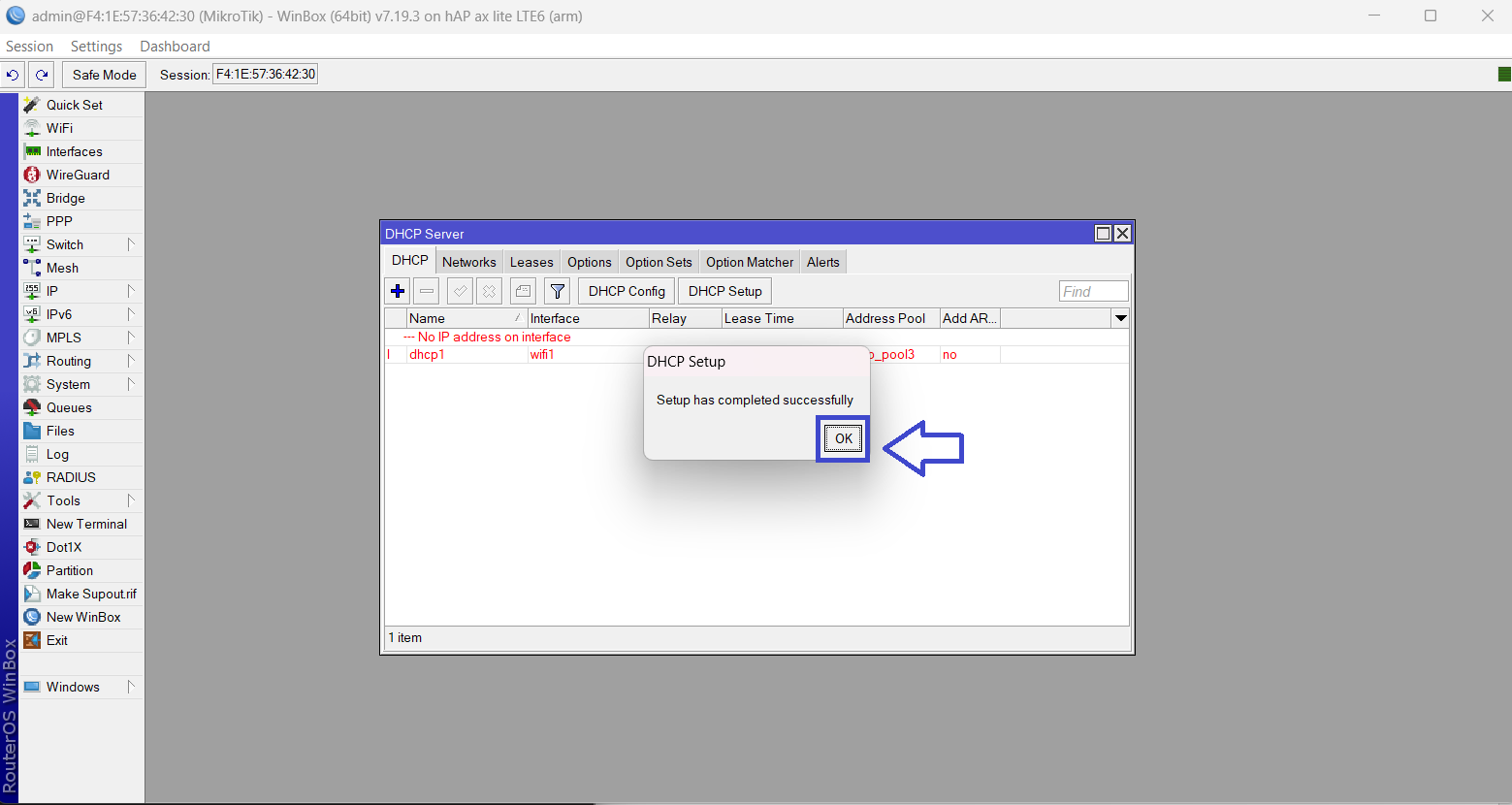
Task: Click the 'No IP address on interface' comment
Action: click(x=495, y=337)
